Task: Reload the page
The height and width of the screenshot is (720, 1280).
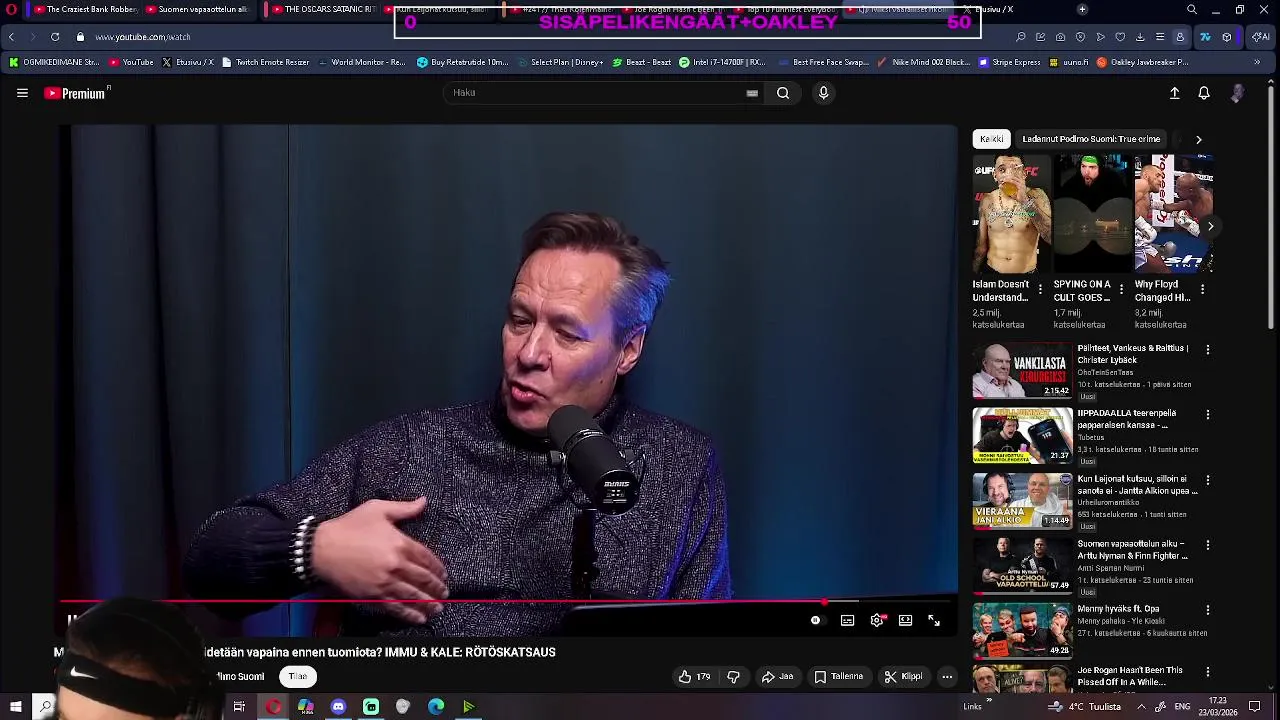Action: [x=55, y=37]
